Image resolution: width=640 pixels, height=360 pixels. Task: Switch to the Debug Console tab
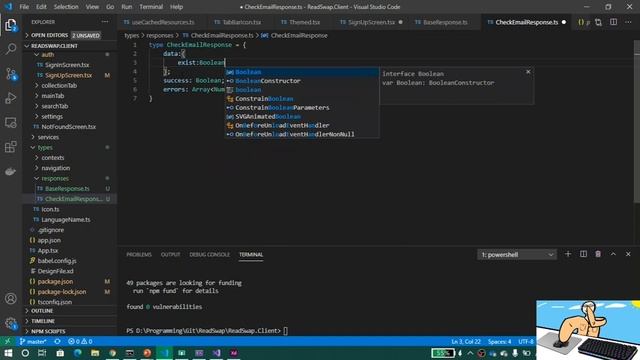pos(209,254)
